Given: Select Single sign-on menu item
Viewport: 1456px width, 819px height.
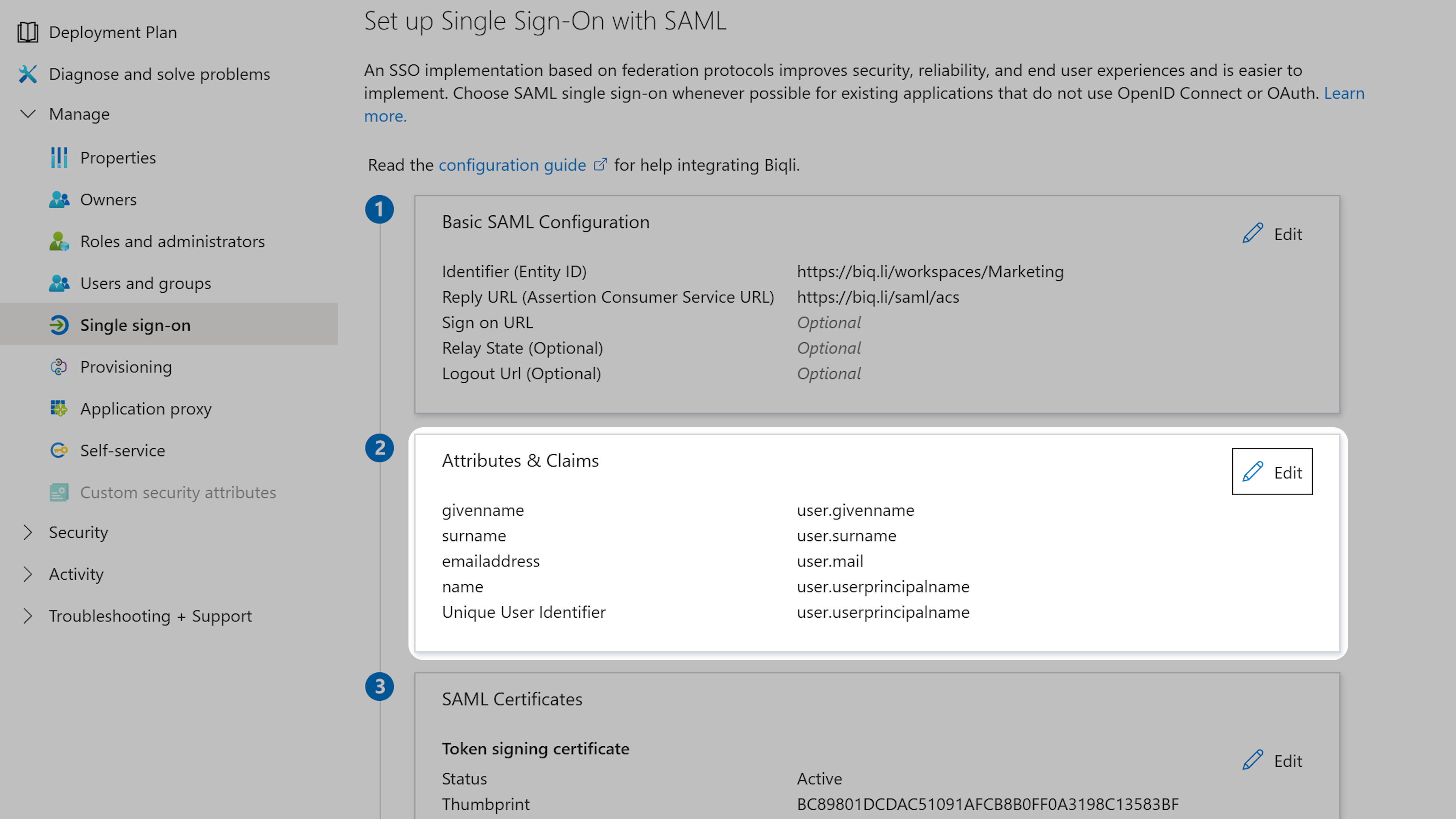Looking at the screenshot, I should (x=169, y=325).
